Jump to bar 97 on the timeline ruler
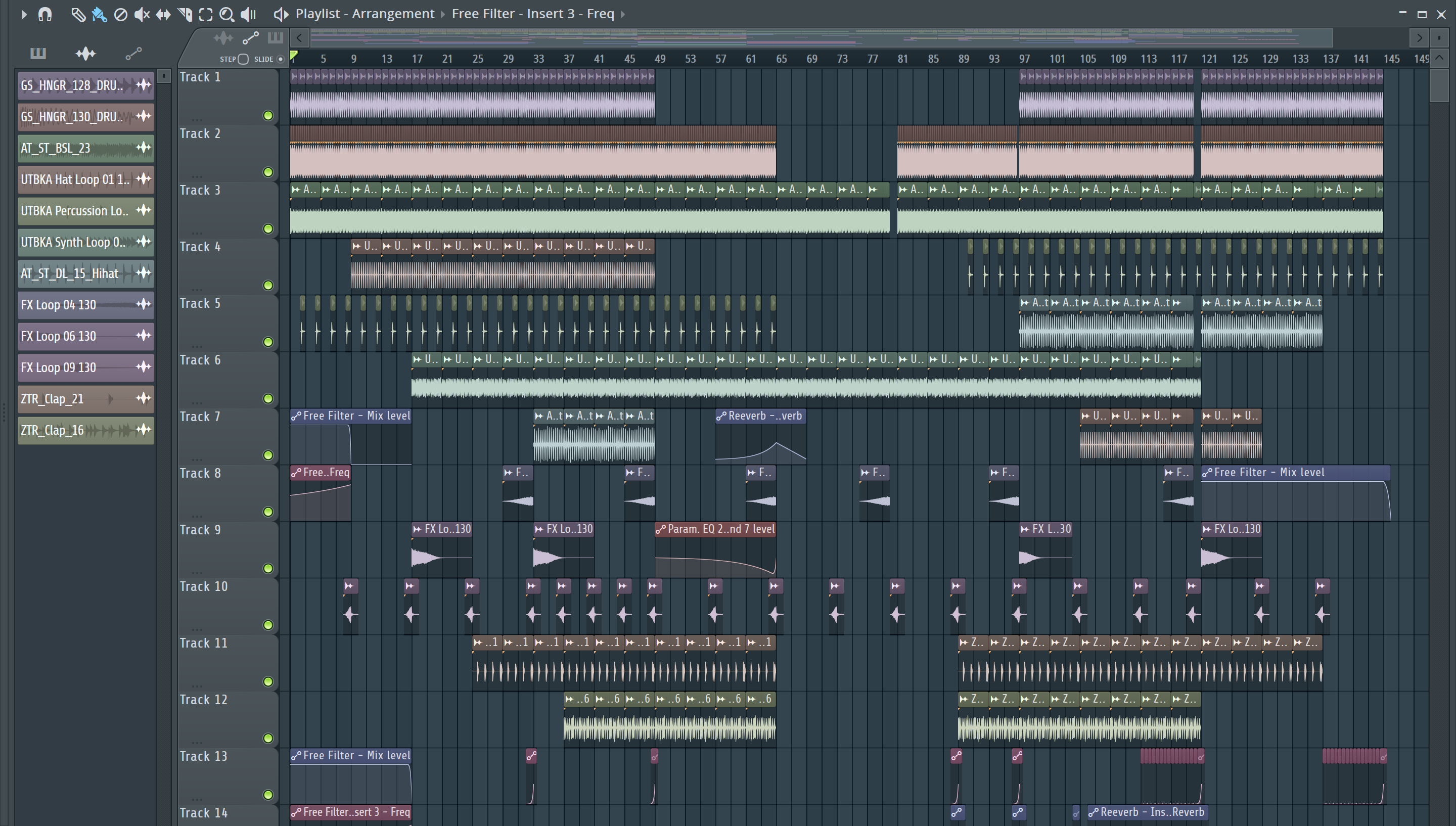This screenshot has width=1456, height=826. (x=1024, y=59)
